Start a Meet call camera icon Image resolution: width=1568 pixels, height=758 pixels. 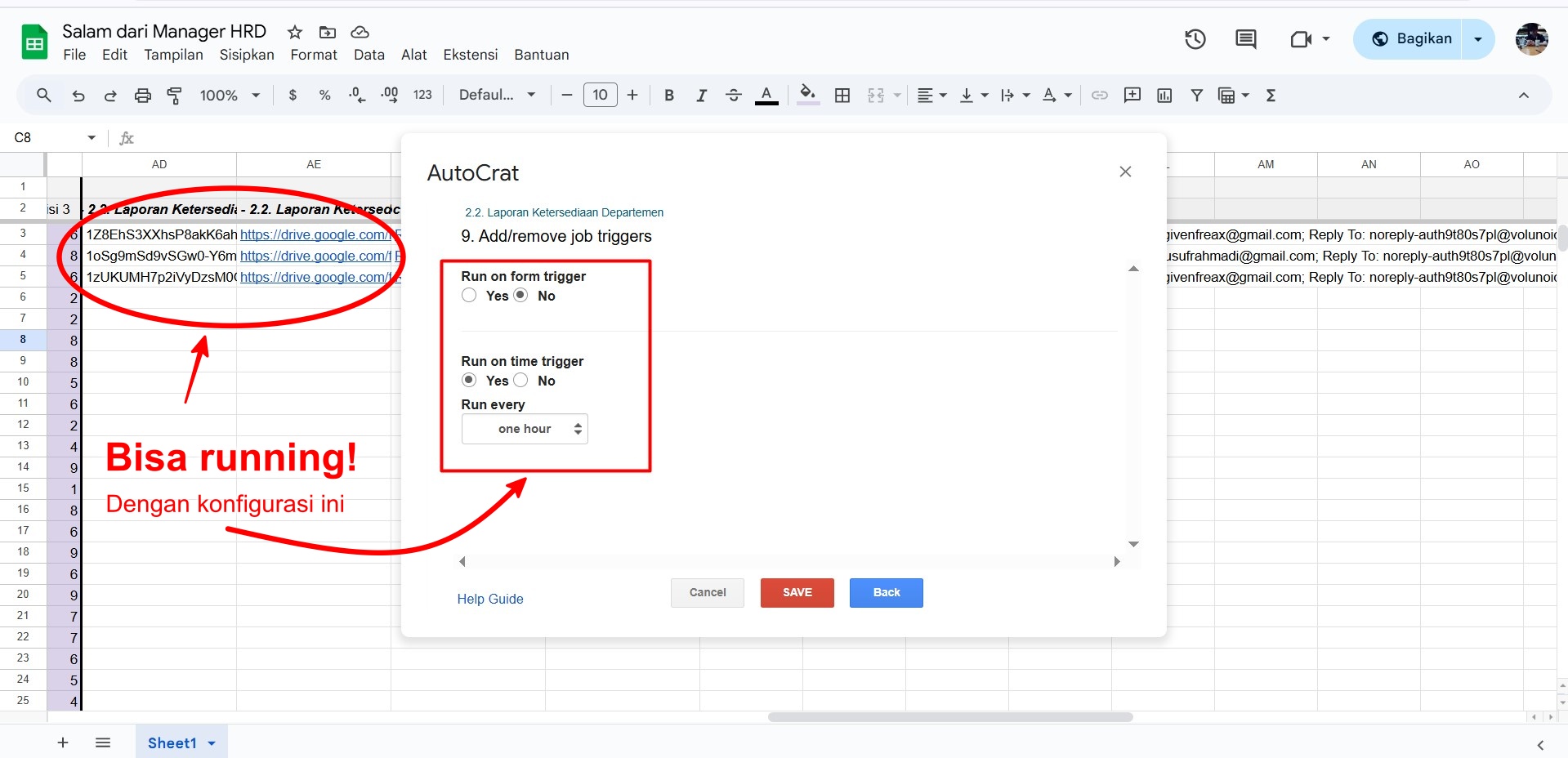(1301, 38)
